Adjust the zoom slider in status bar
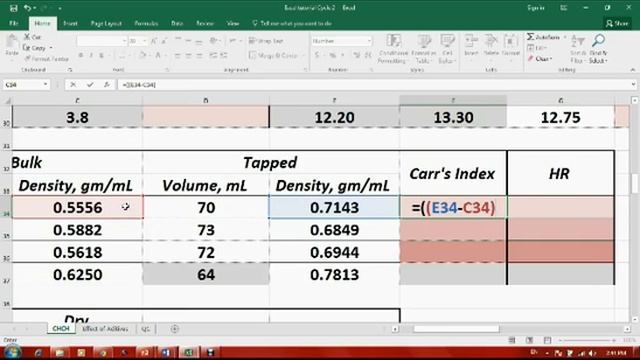Image resolution: width=640 pixels, height=360 pixels. (588, 340)
